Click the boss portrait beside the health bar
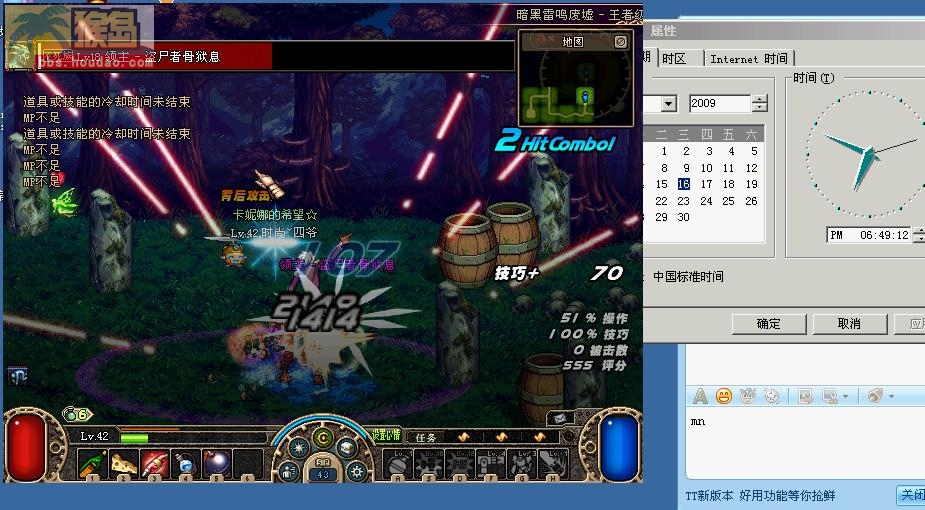 tap(19, 55)
